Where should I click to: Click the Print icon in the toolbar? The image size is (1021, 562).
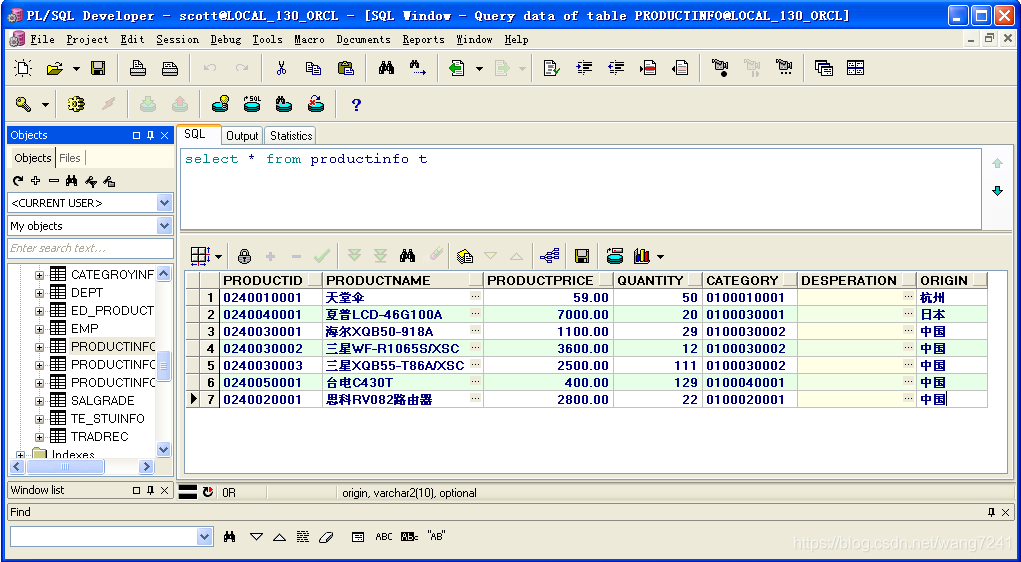(138, 68)
